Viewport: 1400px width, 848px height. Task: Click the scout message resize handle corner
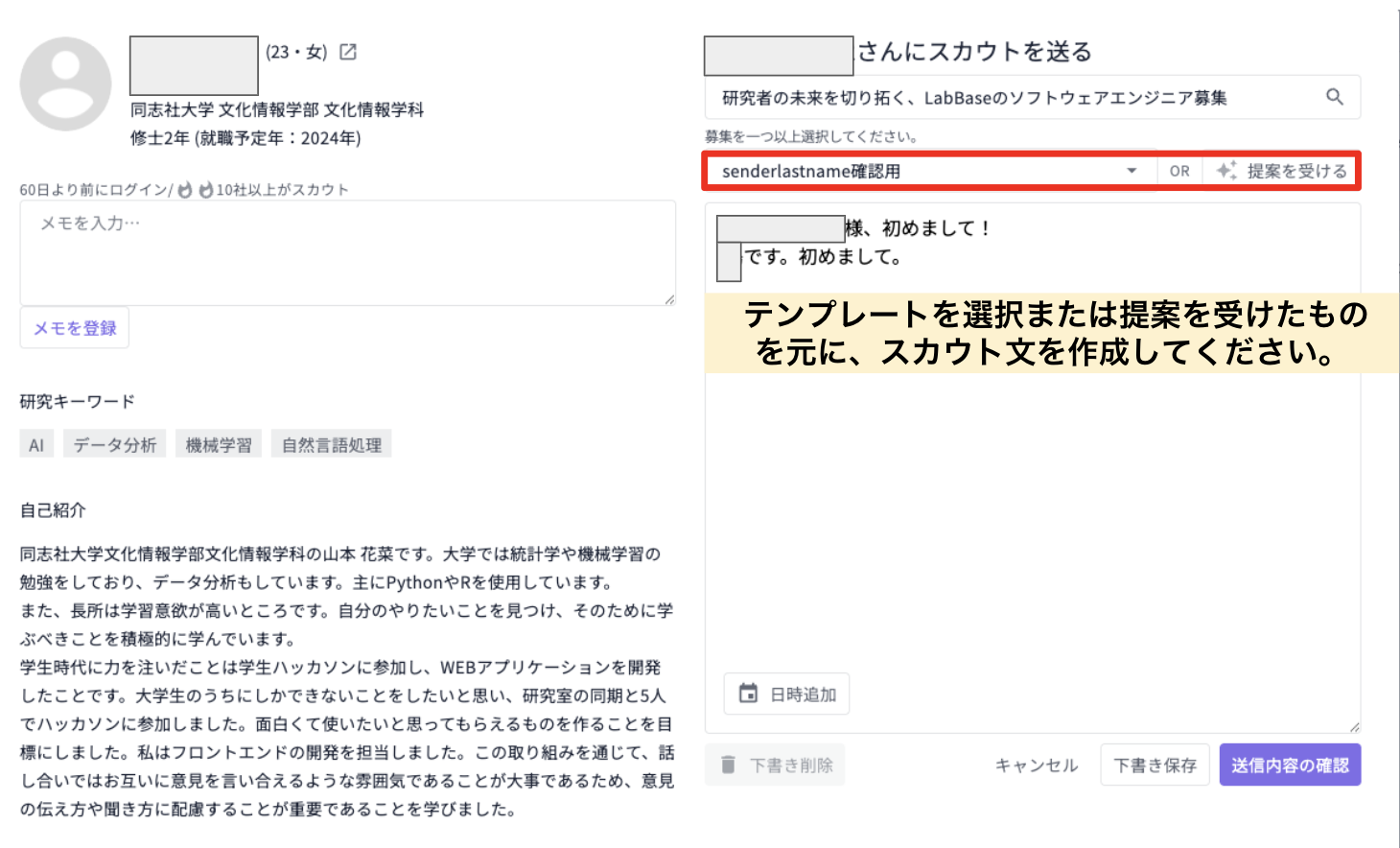(1353, 726)
